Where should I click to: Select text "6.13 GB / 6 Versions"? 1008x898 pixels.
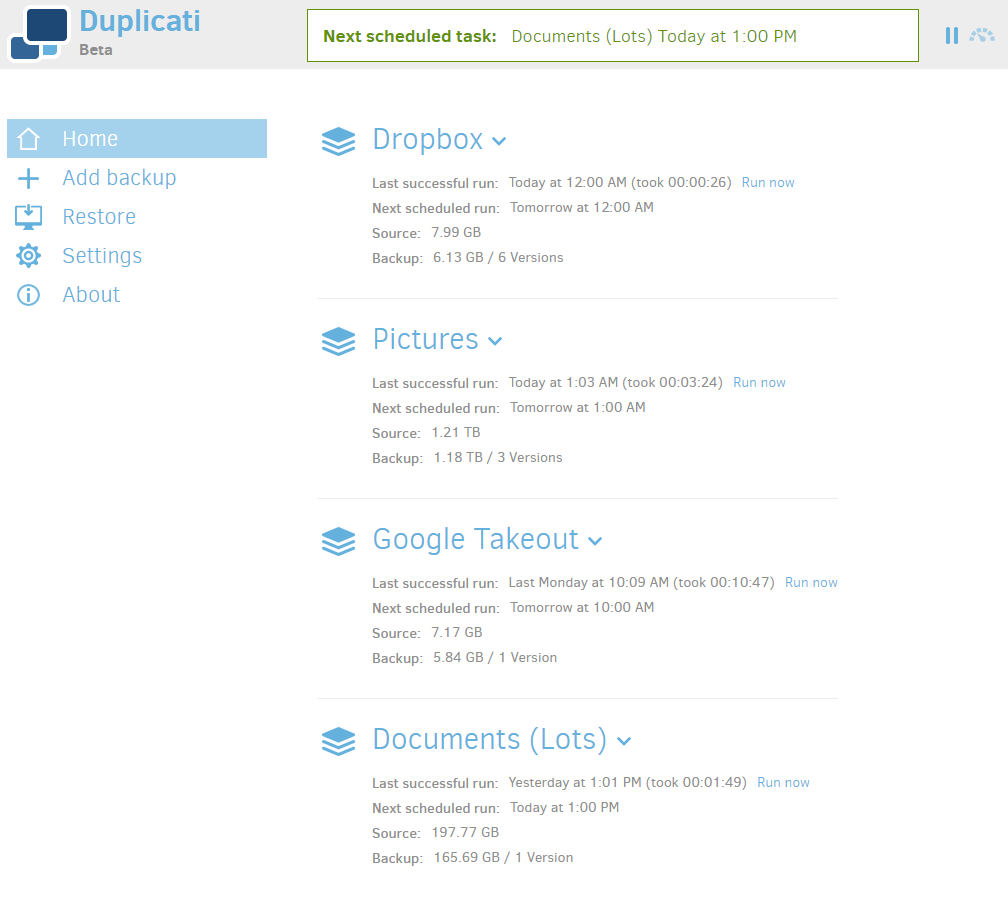(x=498, y=257)
